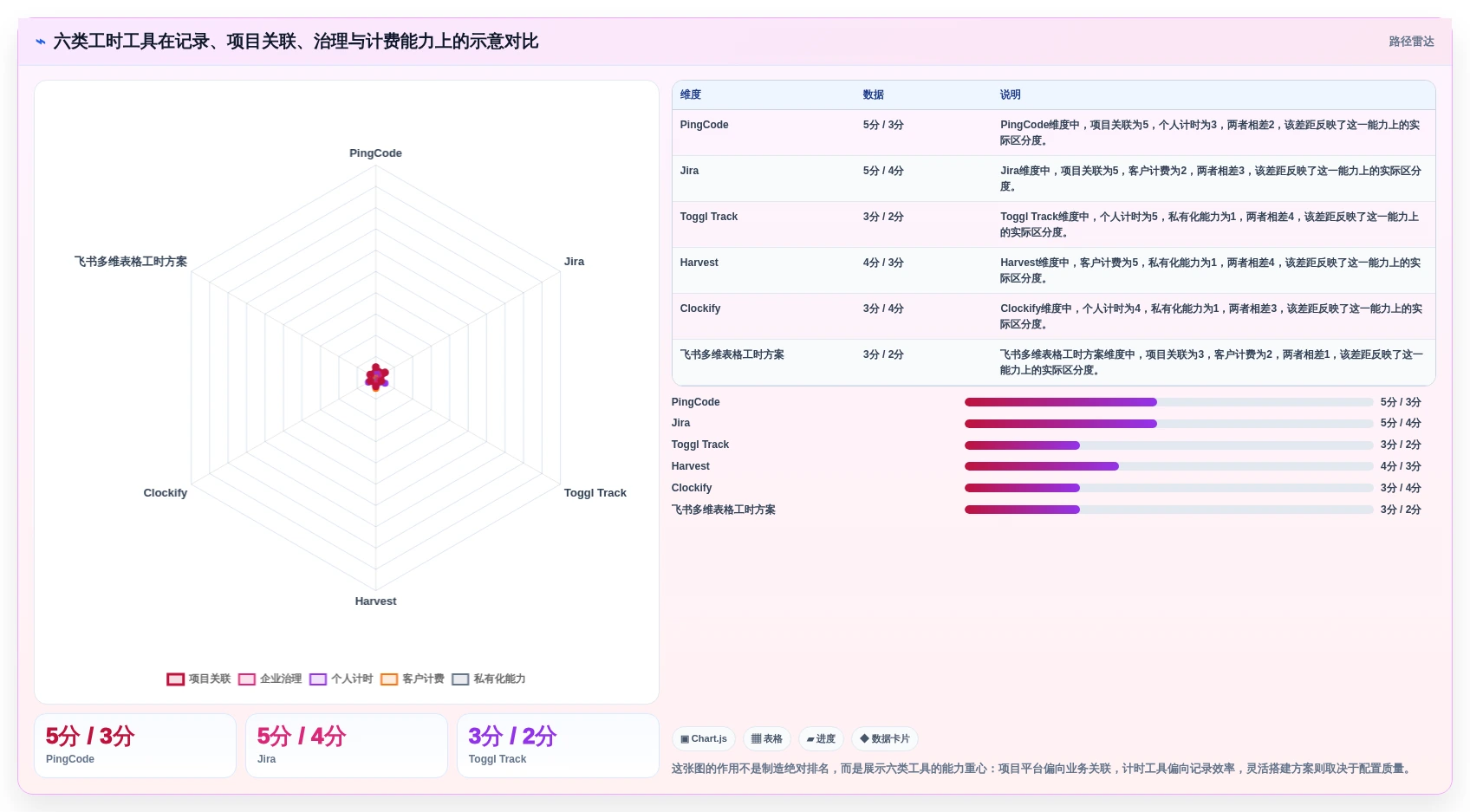This screenshot has height=812, width=1470.
Task: Toggle the 企业治理 legend dataset
Action: [x=270, y=679]
